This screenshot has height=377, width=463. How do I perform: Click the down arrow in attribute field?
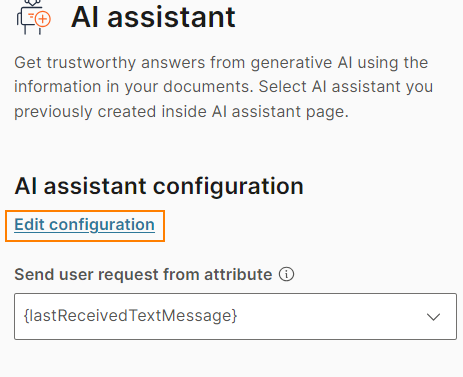pos(433,316)
